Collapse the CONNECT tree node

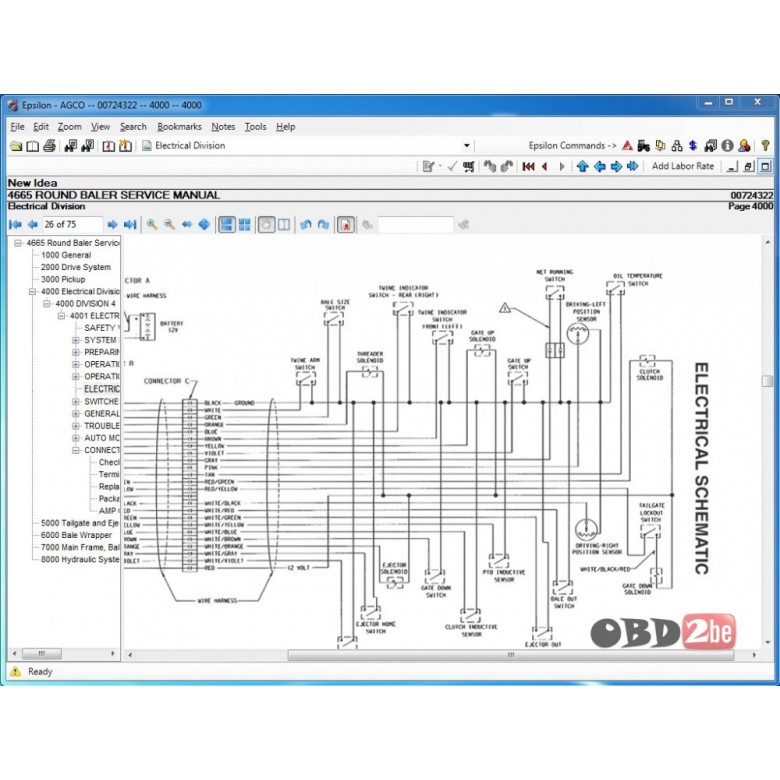tap(76, 450)
